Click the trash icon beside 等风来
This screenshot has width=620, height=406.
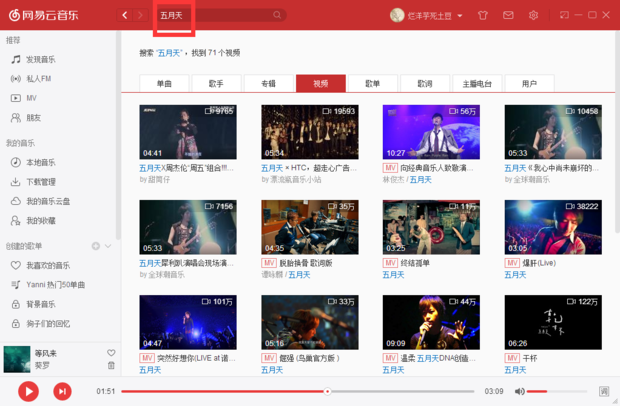[111, 365]
